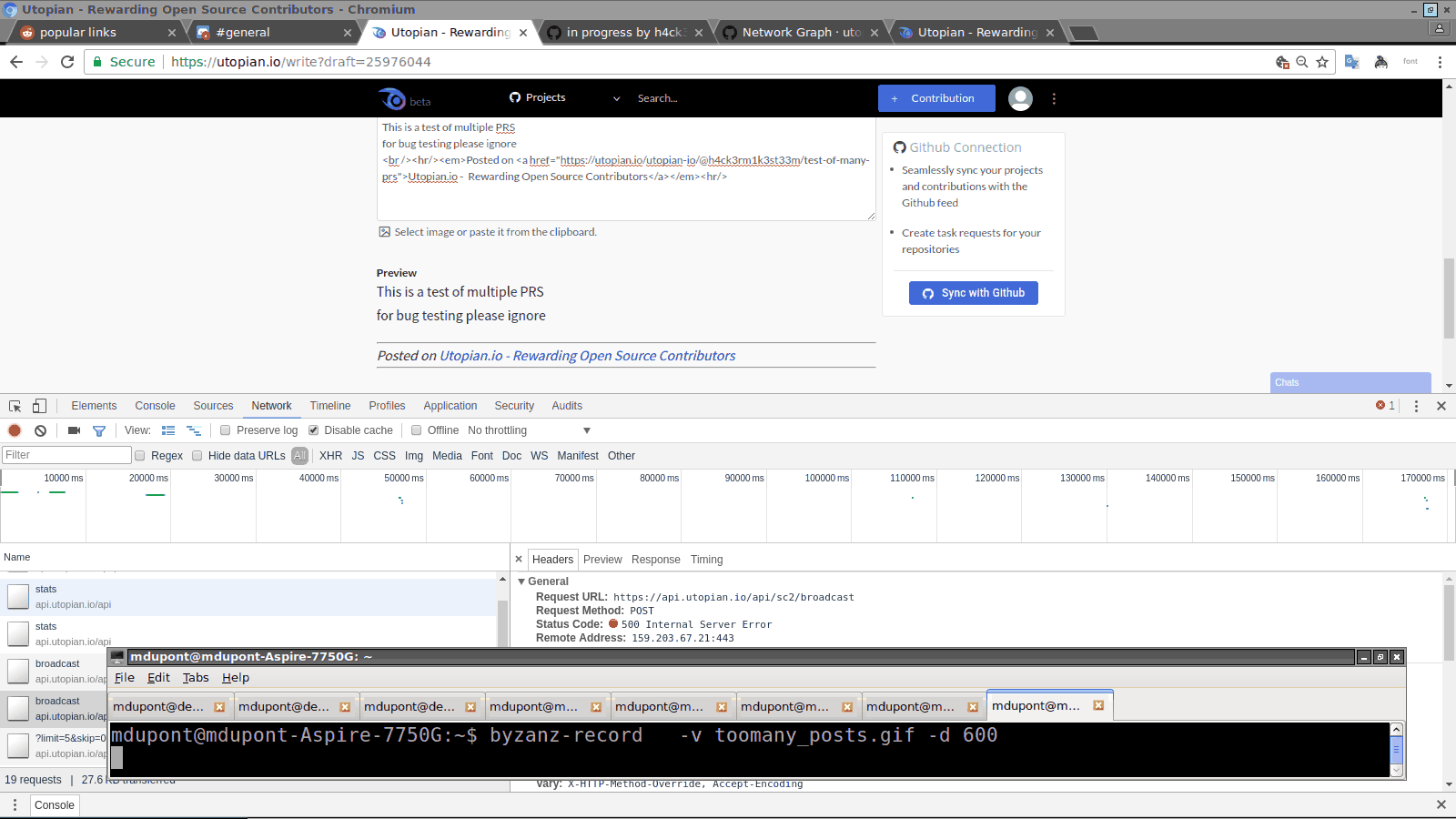Open the Chats bar
Image resolution: width=1456 pixels, height=819 pixels.
pyautogui.click(x=1350, y=382)
